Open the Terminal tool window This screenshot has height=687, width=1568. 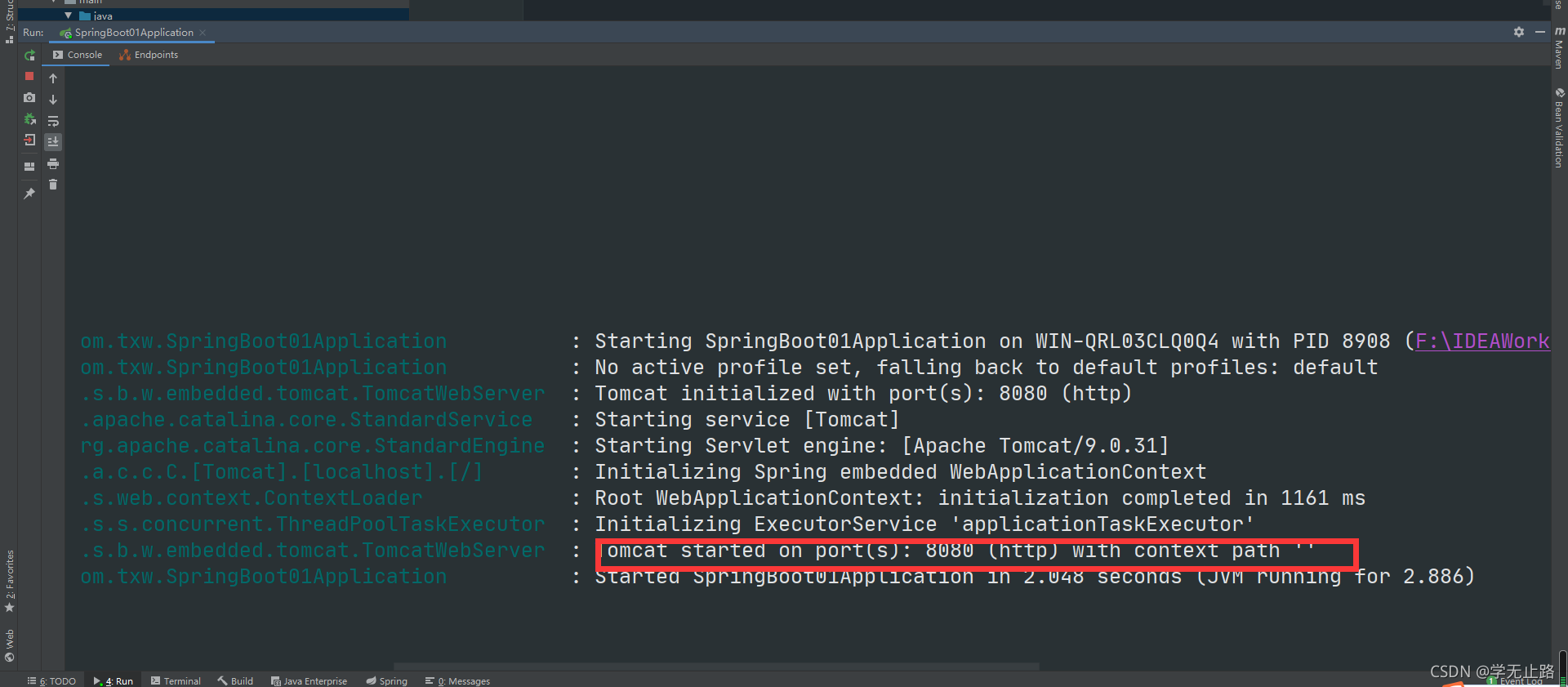click(x=176, y=680)
